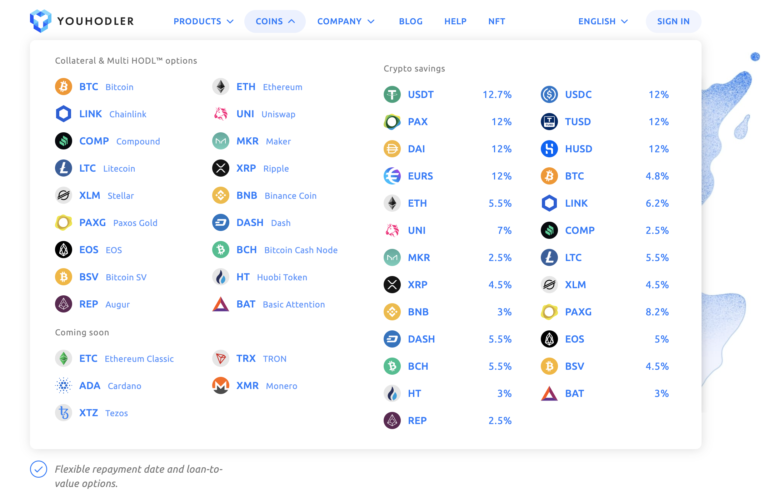
Task: Click the PAX icon in Crypto savings
Action: 392,121
